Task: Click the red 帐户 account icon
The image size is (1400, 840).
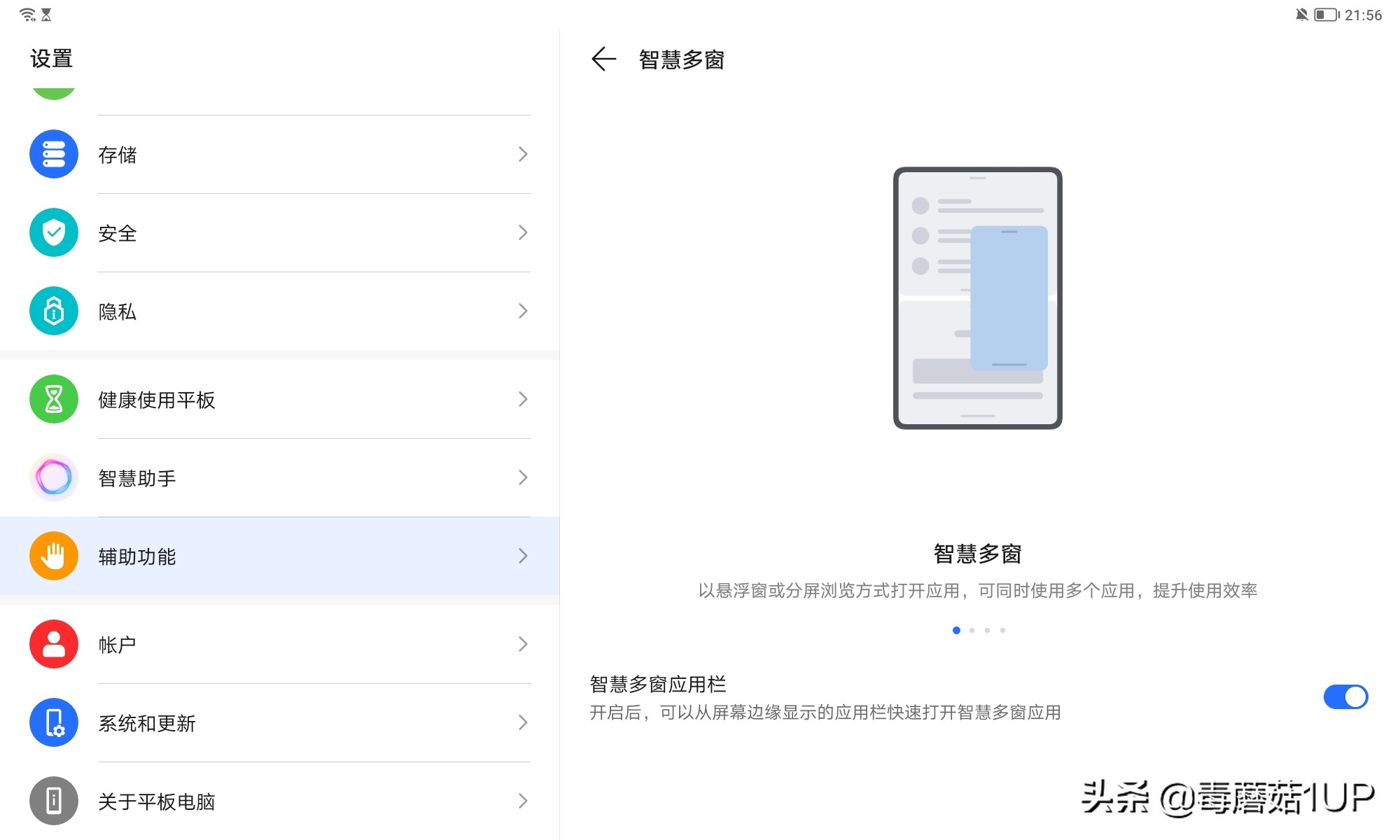Action: 53,644
